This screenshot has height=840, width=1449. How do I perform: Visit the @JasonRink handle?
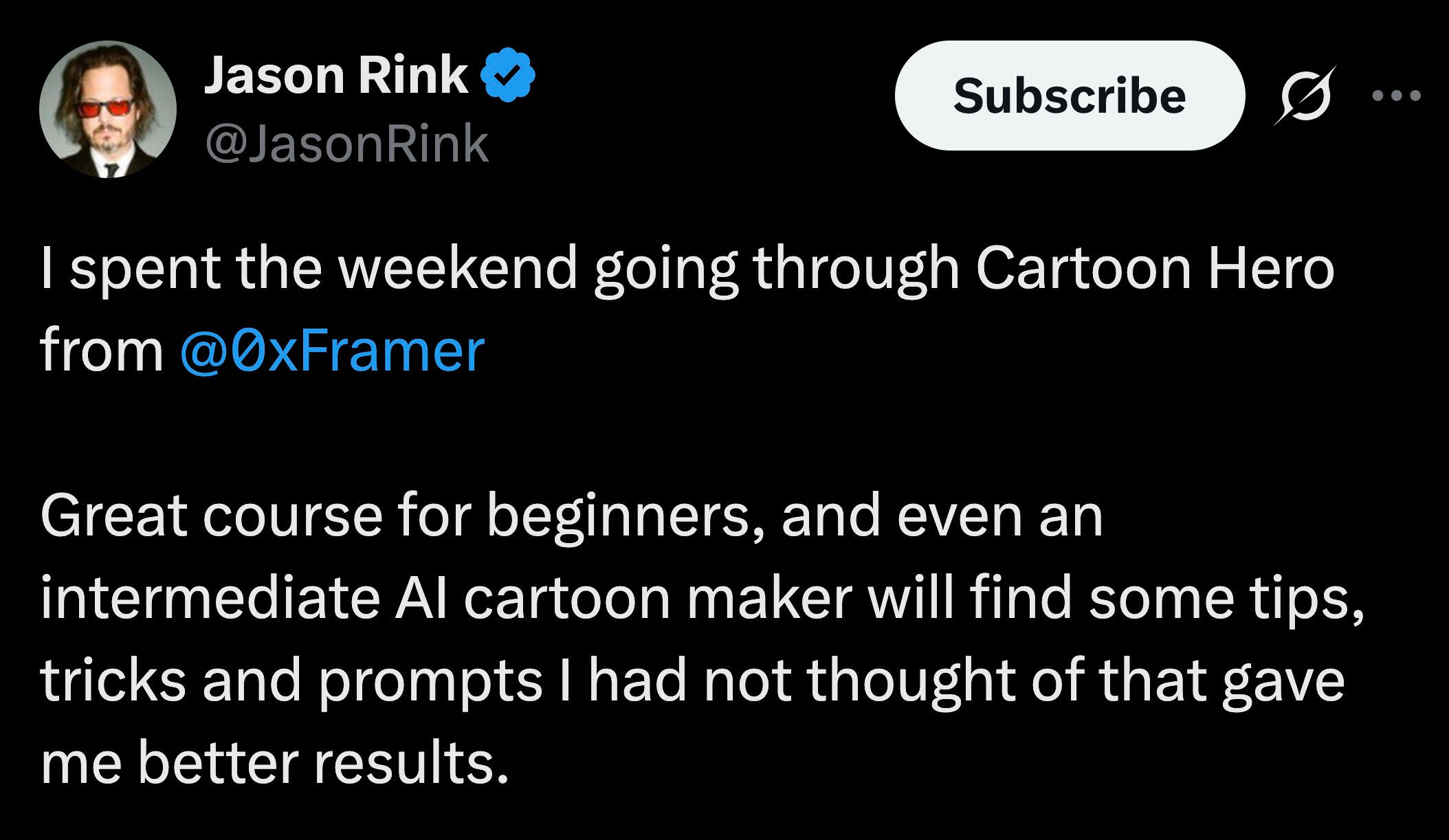tap(346, 144)
